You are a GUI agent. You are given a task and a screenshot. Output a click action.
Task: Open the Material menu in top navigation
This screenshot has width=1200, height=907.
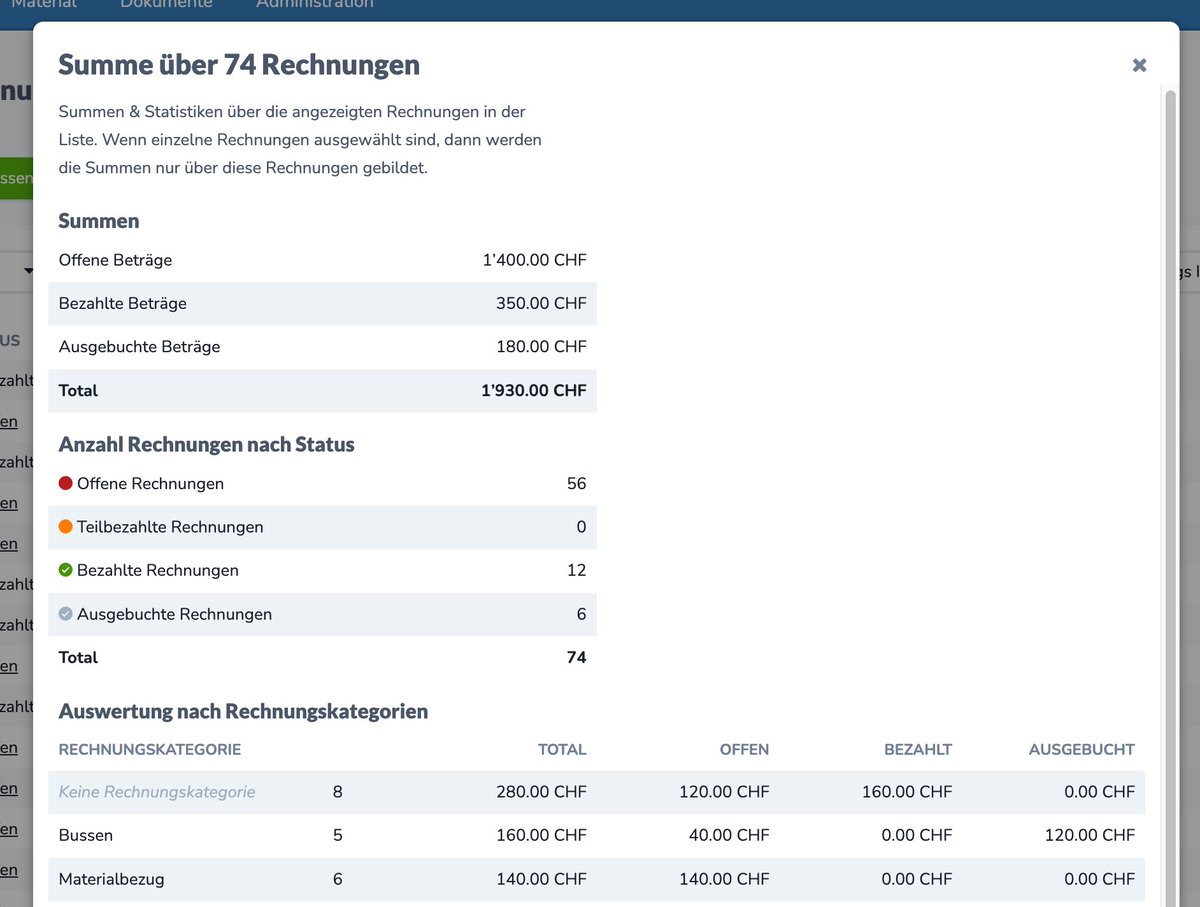(44, 5)
